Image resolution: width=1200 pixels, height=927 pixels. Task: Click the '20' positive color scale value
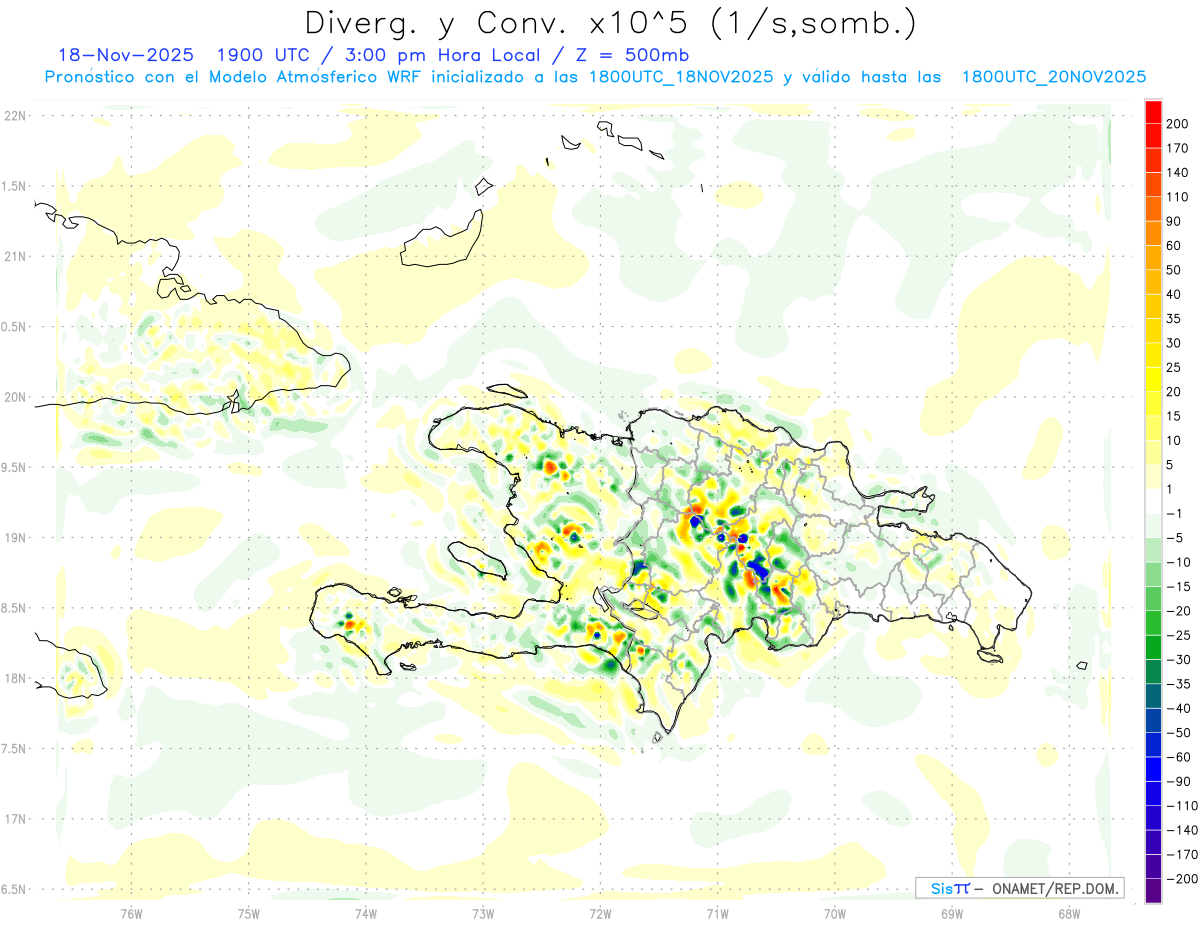pos(1174,391)
